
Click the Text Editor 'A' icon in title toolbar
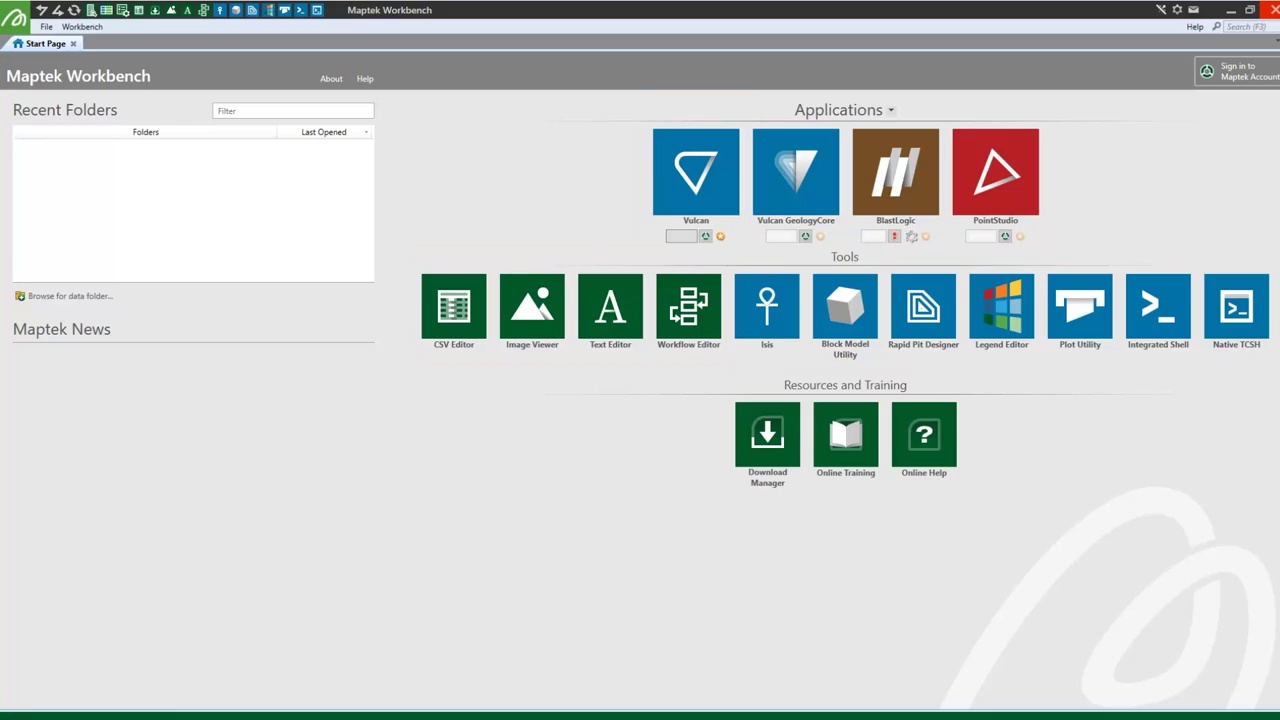click(187, 10)
